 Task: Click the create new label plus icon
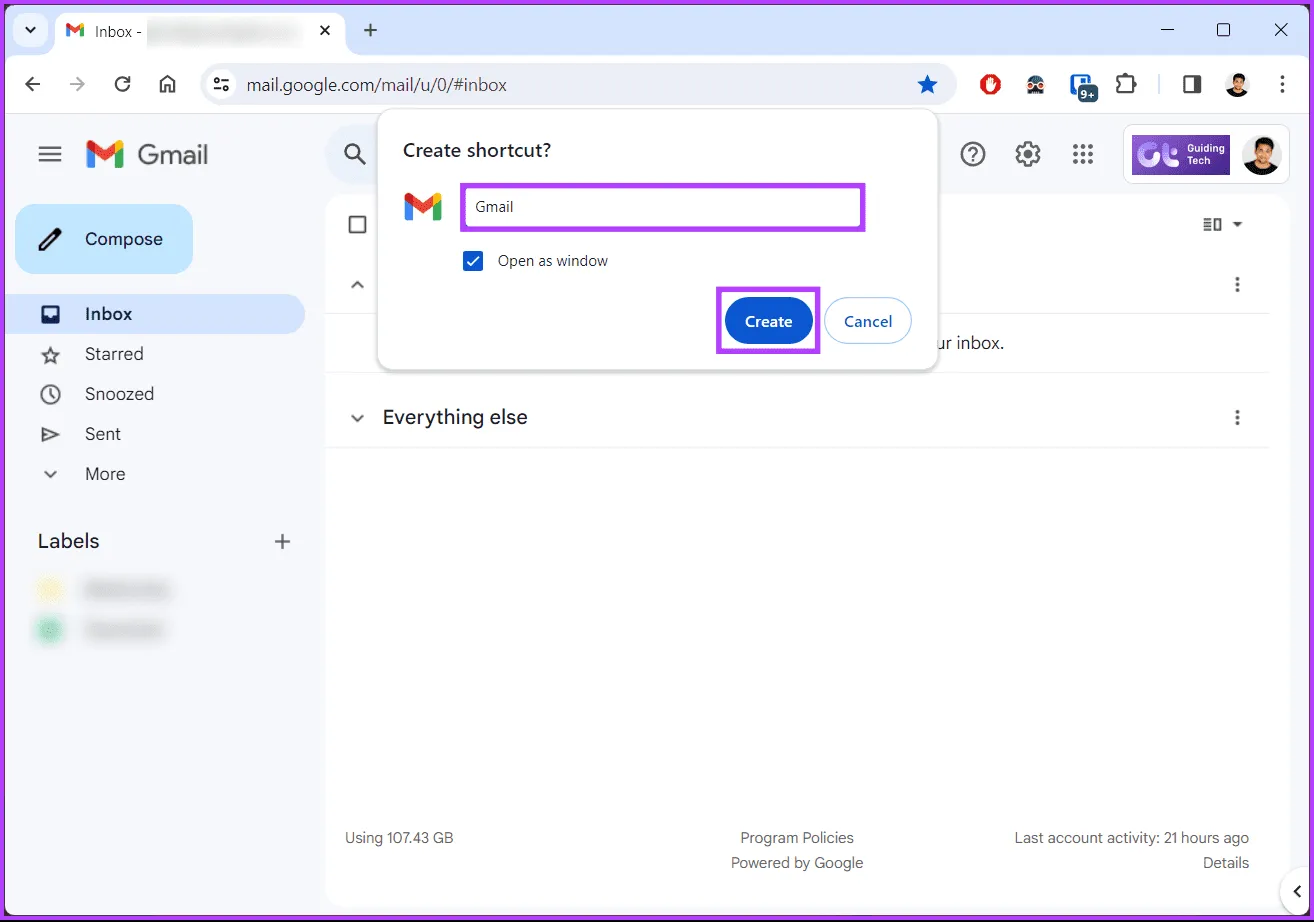(x=282, y=541)
